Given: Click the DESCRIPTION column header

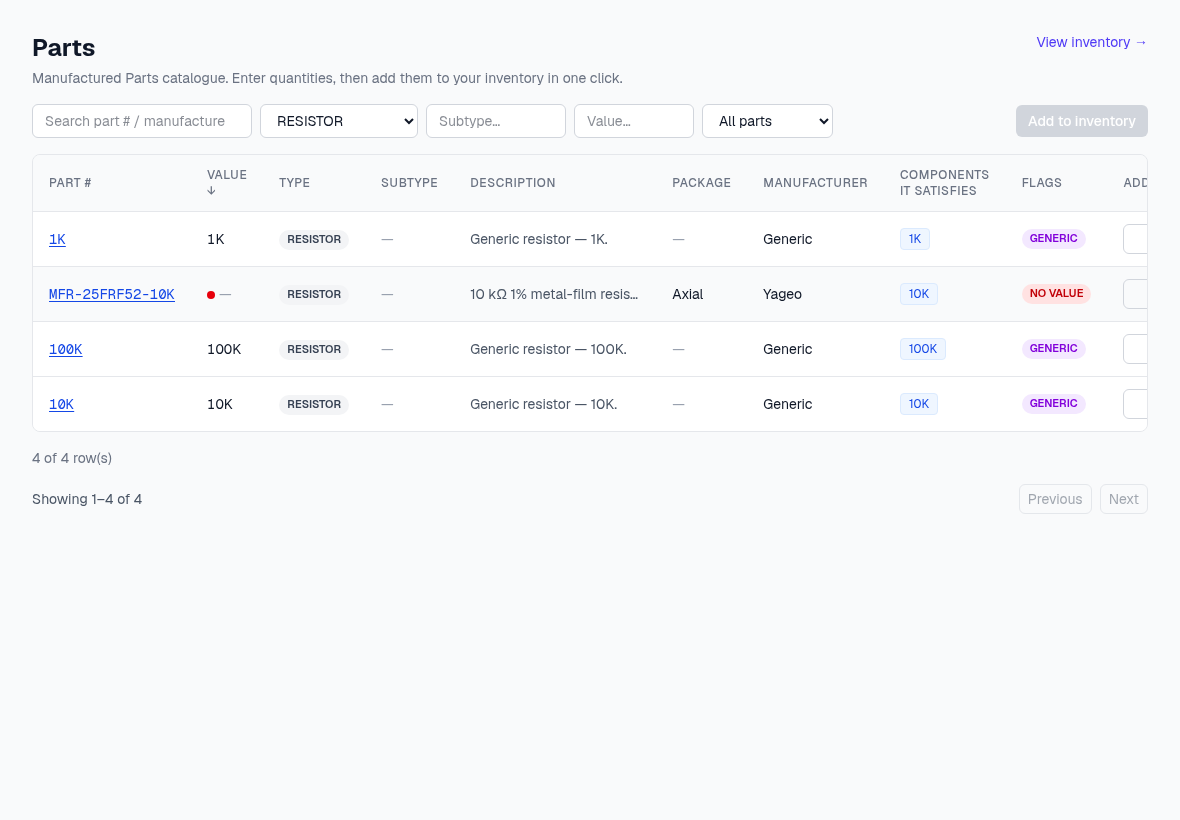Looking at the screenshot, I should [512, 183].
